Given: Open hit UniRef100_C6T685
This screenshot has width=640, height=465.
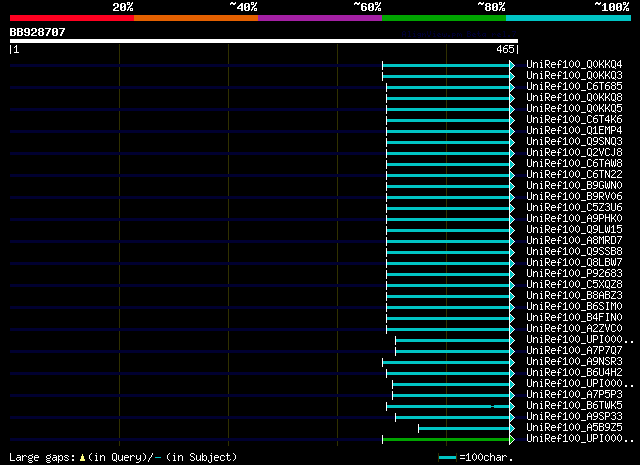Looking at the screenshot, I should point(574,87).
